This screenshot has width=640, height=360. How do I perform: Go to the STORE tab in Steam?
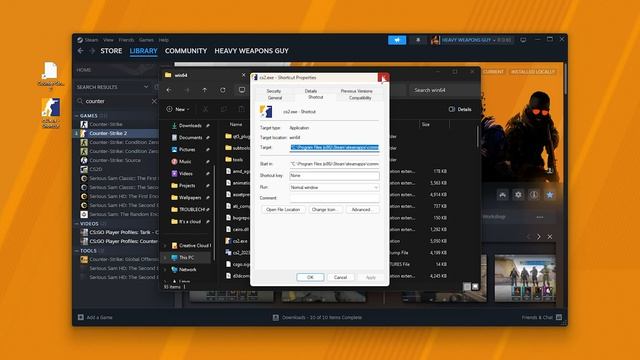pos(111,51)
